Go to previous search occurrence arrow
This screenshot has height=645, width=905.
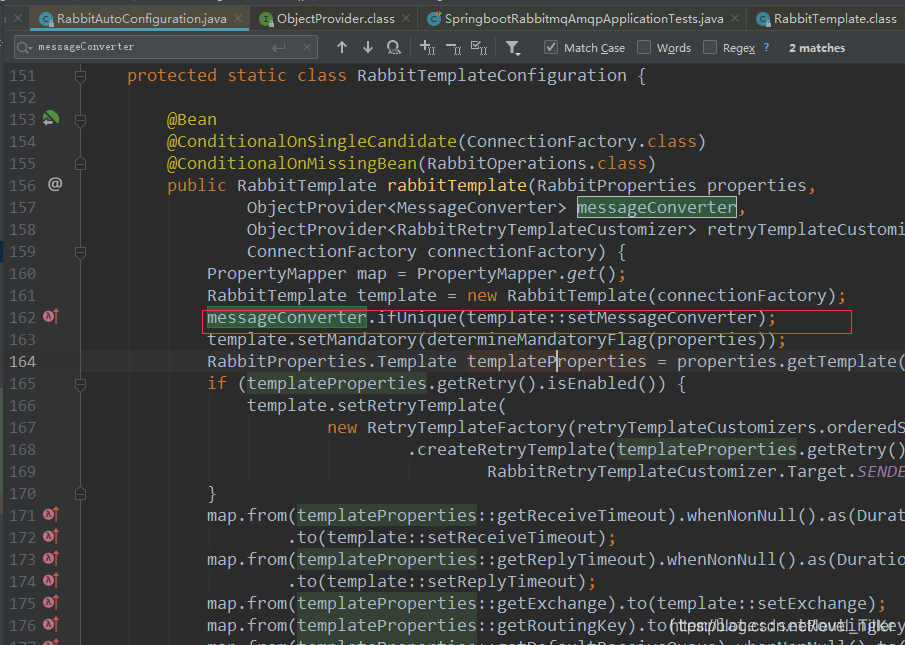tap(342, 47)
